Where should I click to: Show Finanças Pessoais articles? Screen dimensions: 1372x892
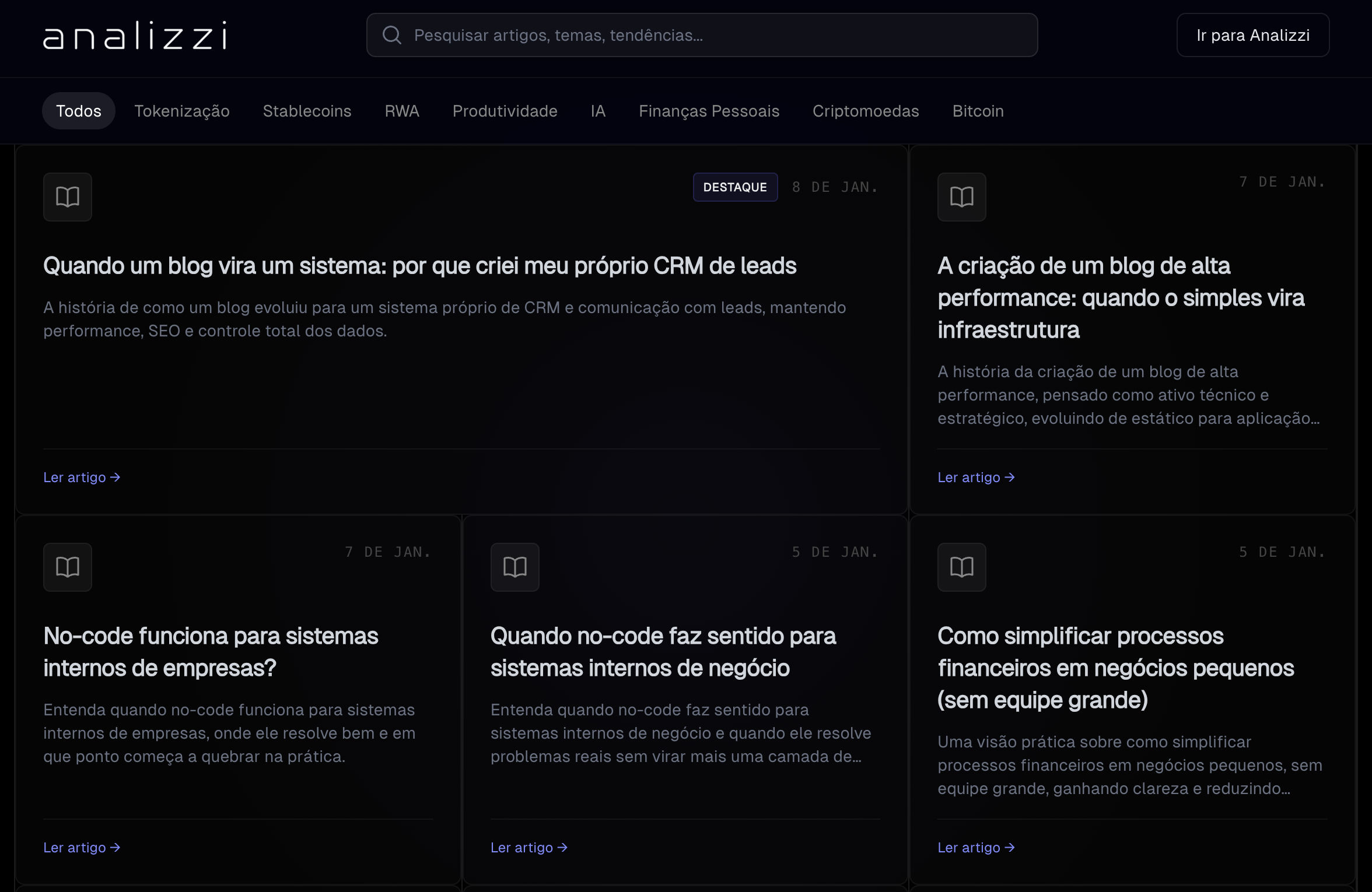(x=709, y=111)
